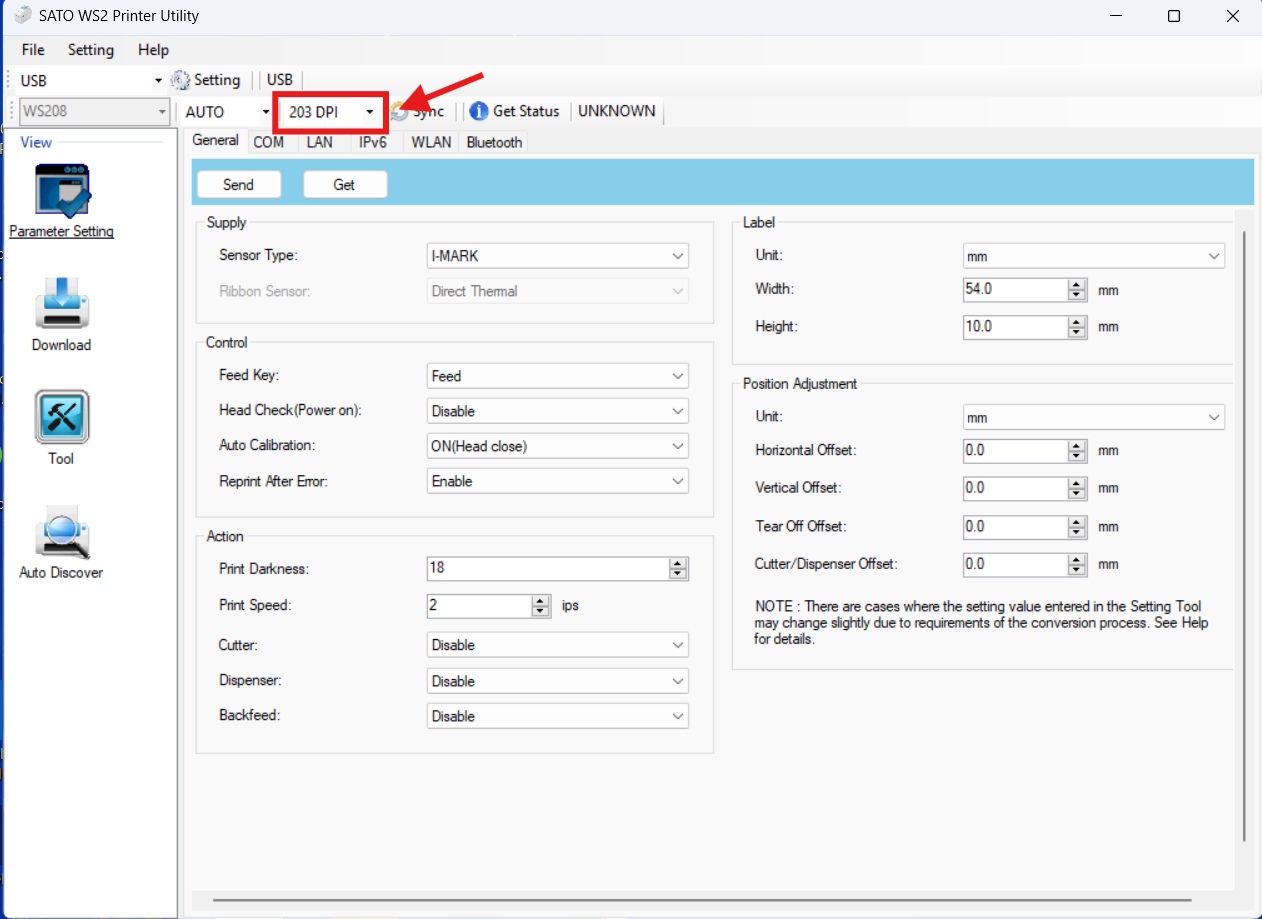The image size is (1262, 919).
Task: Switch to the WLAN tab
Action: tap(431, 143)
